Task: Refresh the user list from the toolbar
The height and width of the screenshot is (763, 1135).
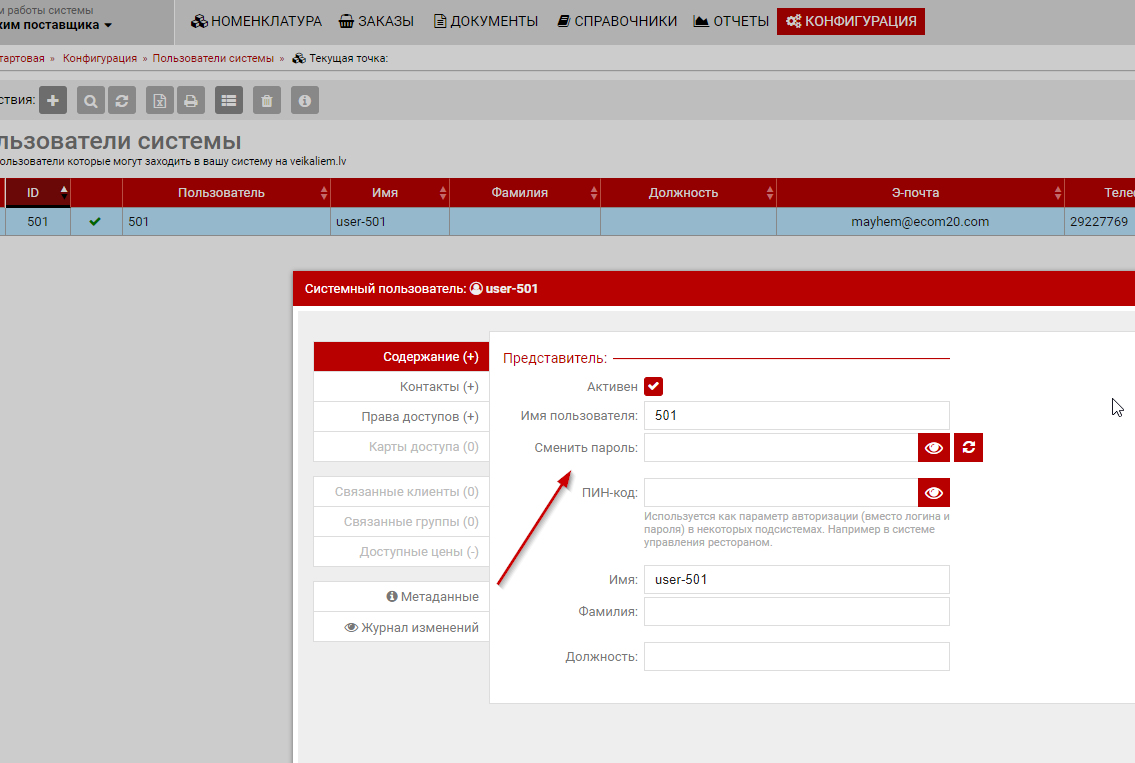Action: point(122,100)
